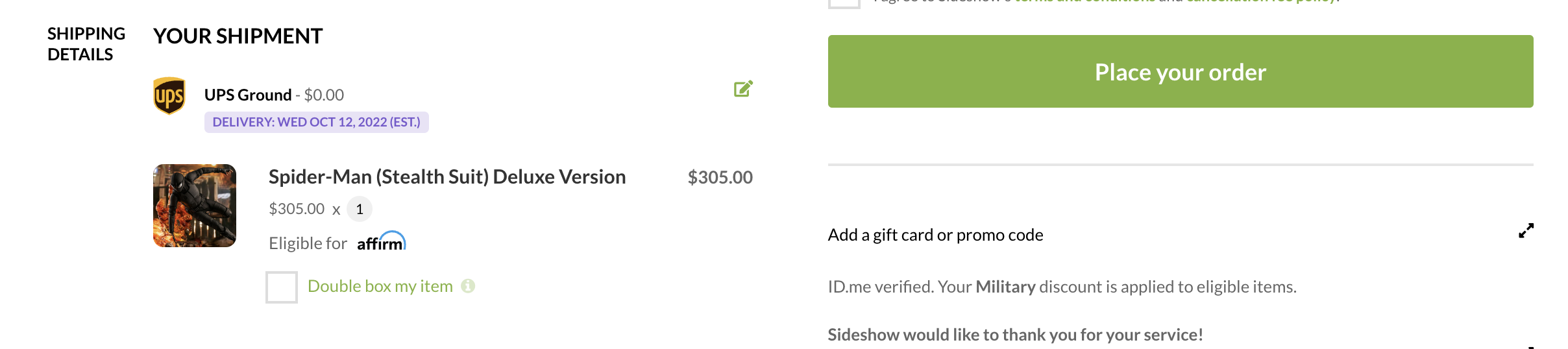Screen dimensions: 1568x349
Task: Click the Double box my item link
Action: click(380, 286)
